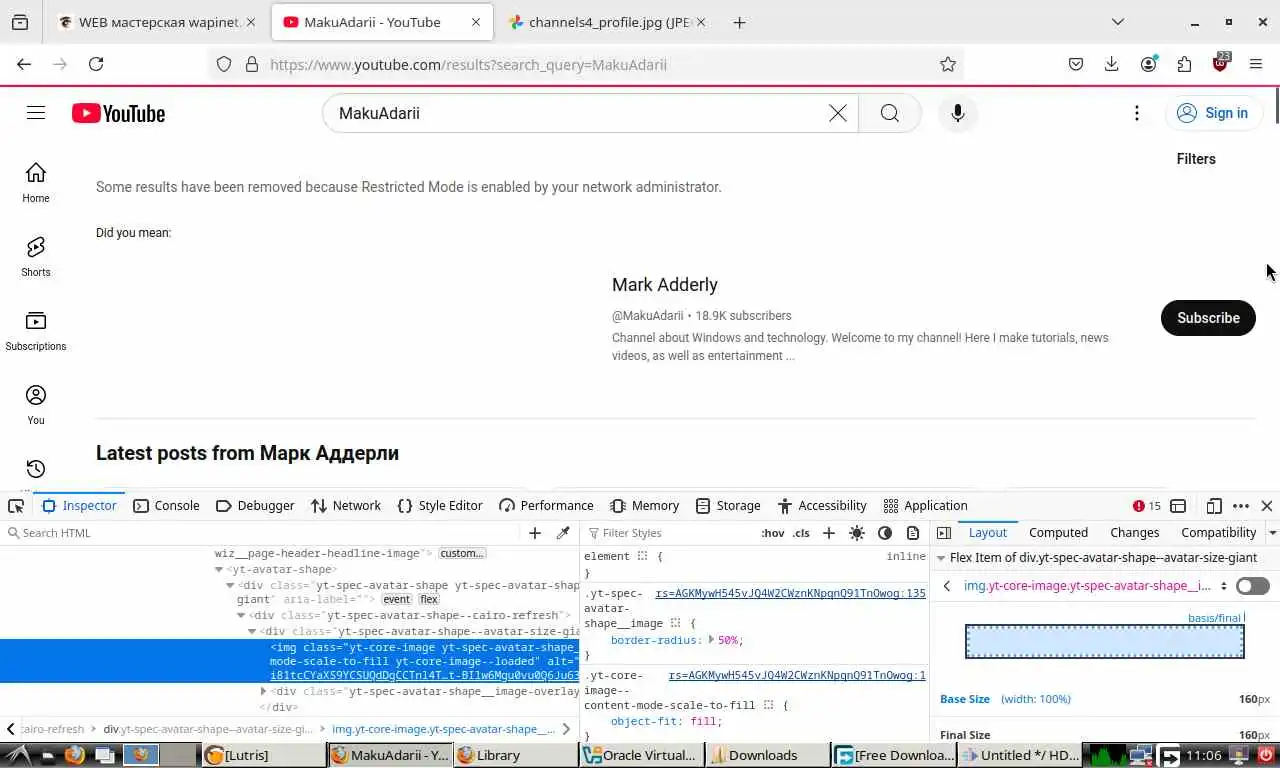Open the YouTube guide hamburger menu
This screenshot has width=1280, height=768.
point(36,113)
